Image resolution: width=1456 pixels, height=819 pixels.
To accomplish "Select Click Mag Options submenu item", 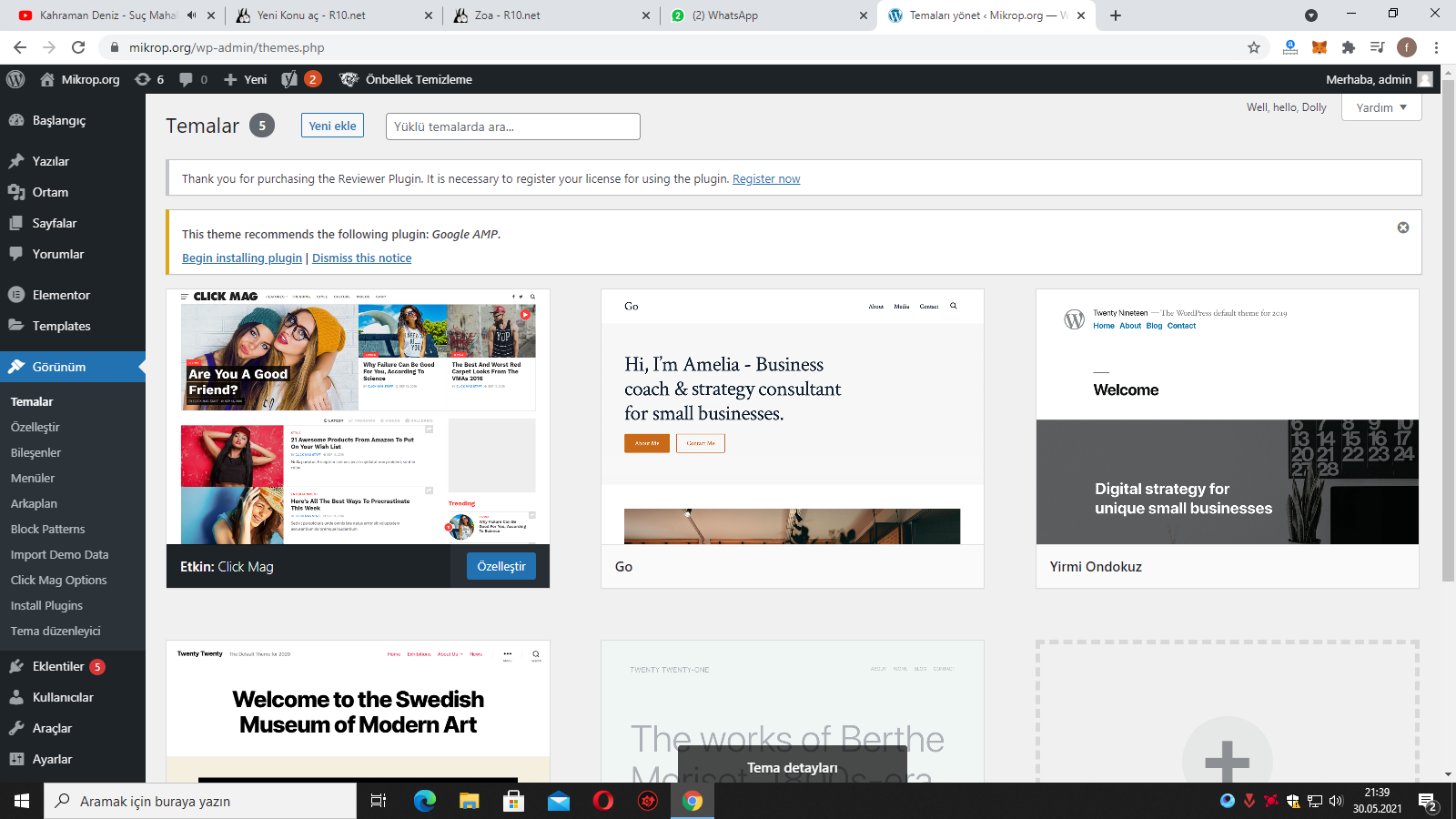I will tap(58, 580).
